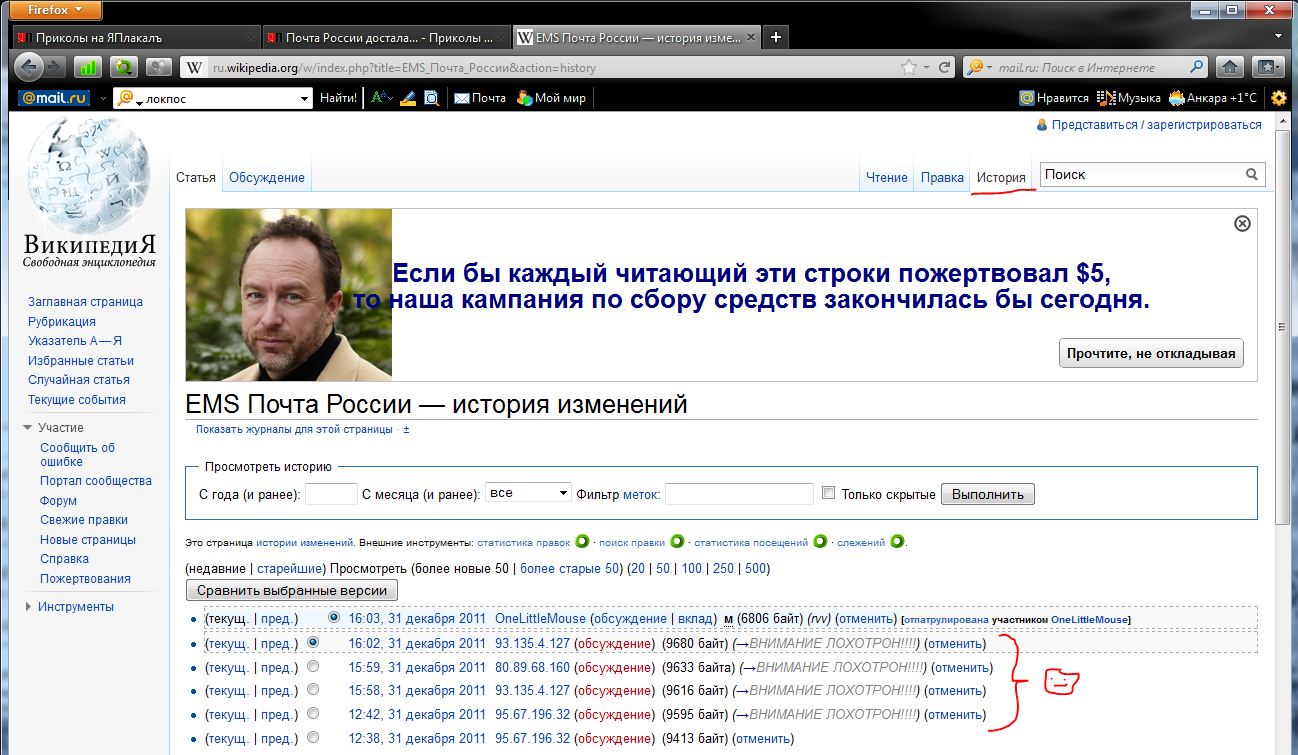Open Мой мир in the toolbar
This screenshot has height=755, width=1298.
pyautogui.click(x=551, y=98)
